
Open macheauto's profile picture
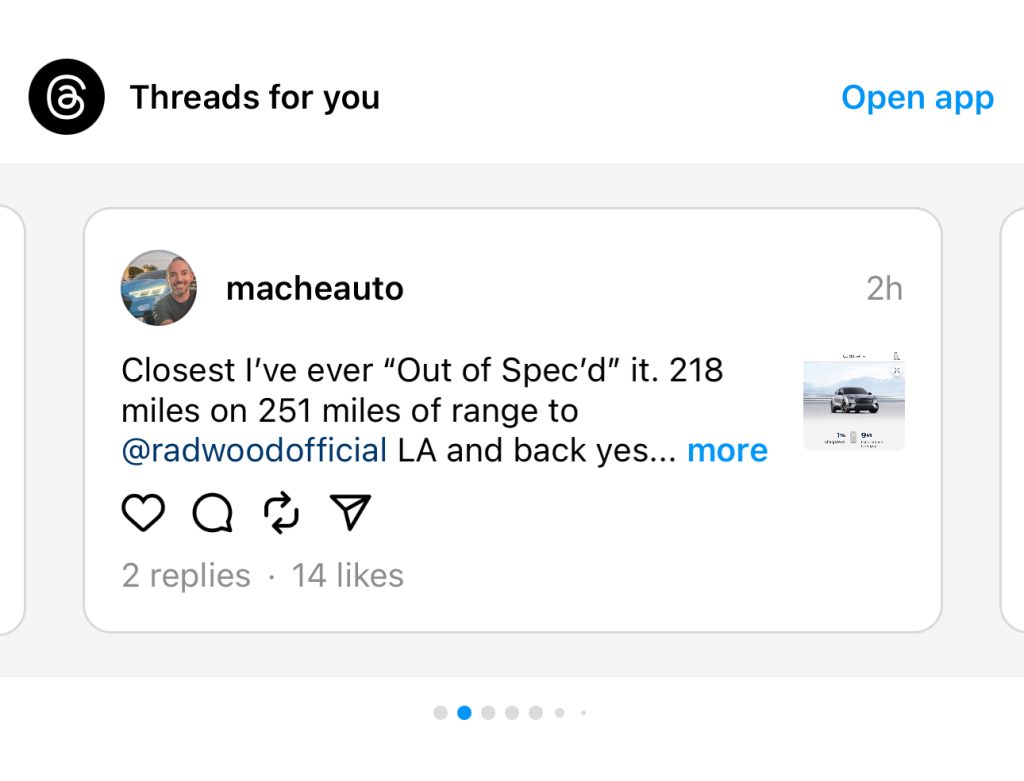159,288
